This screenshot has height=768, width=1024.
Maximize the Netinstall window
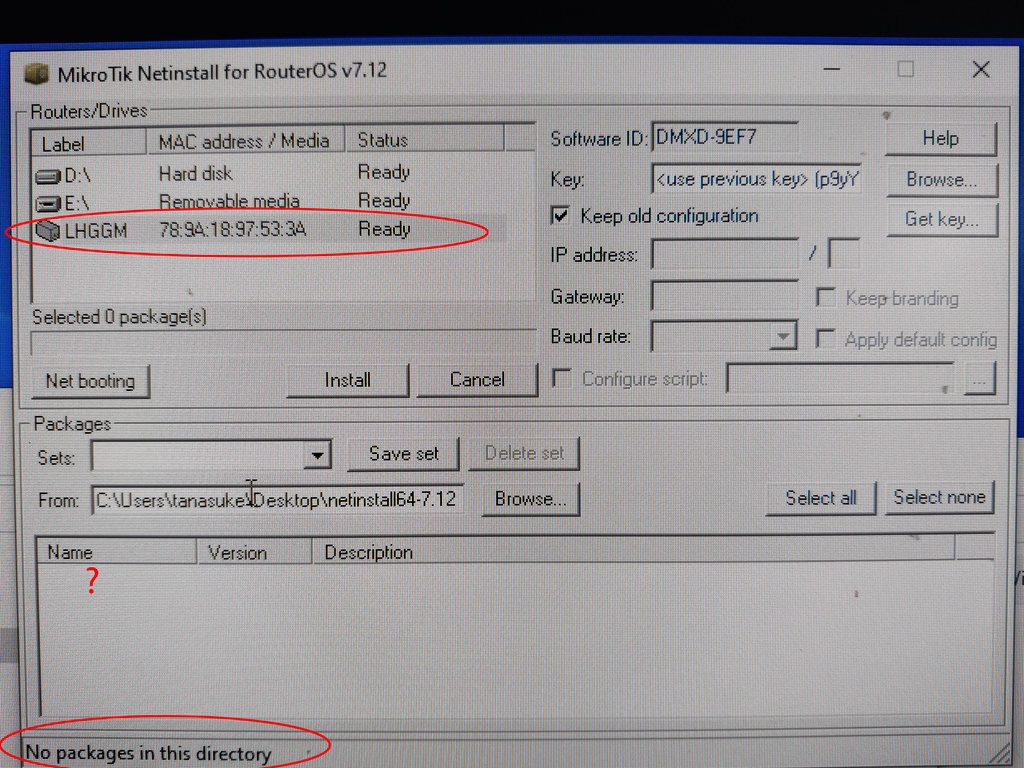coord(905,69)
